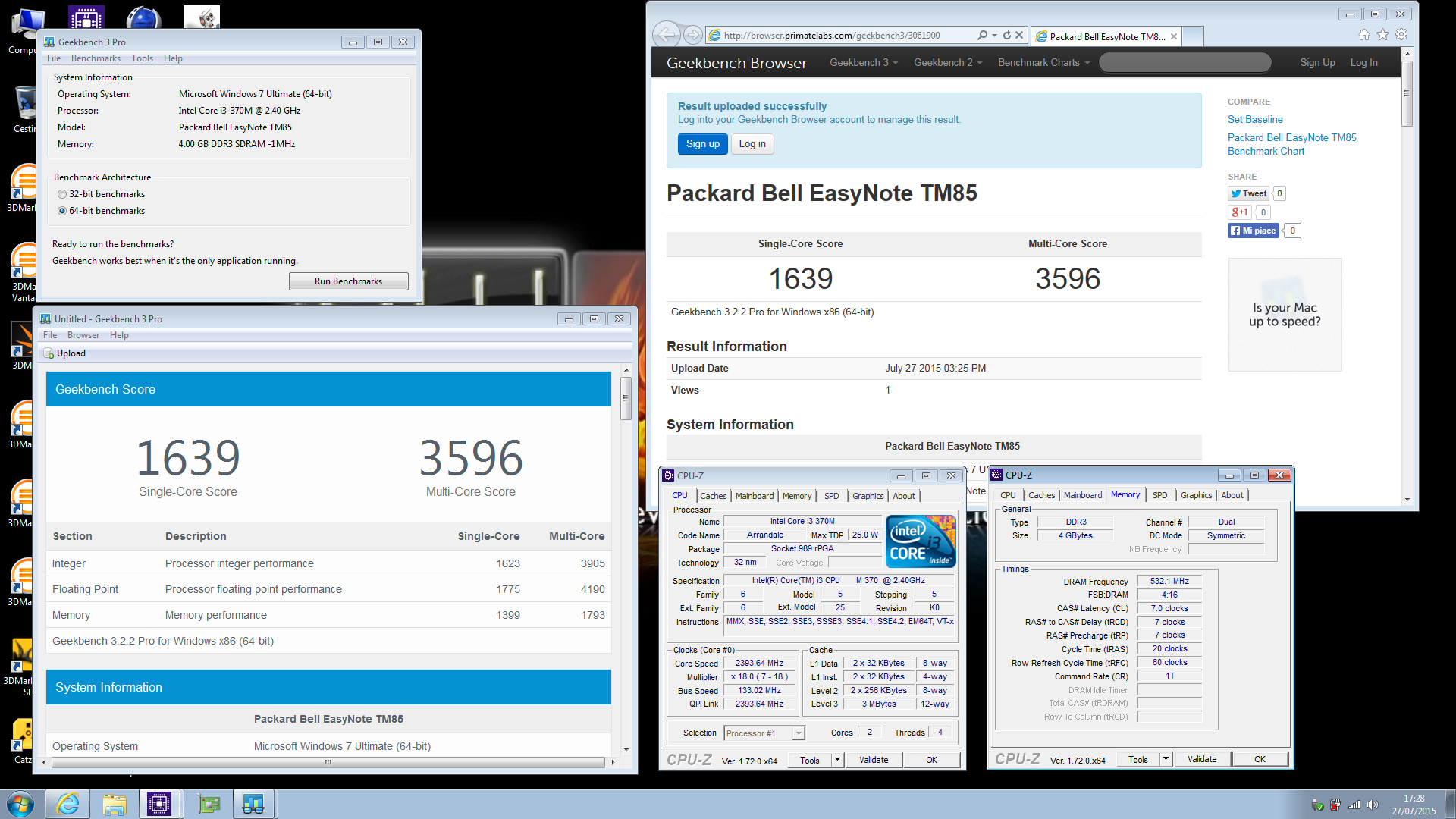
Task: Close the Packard Bell EasyNote browser tab
Action: click(1174, 36)
